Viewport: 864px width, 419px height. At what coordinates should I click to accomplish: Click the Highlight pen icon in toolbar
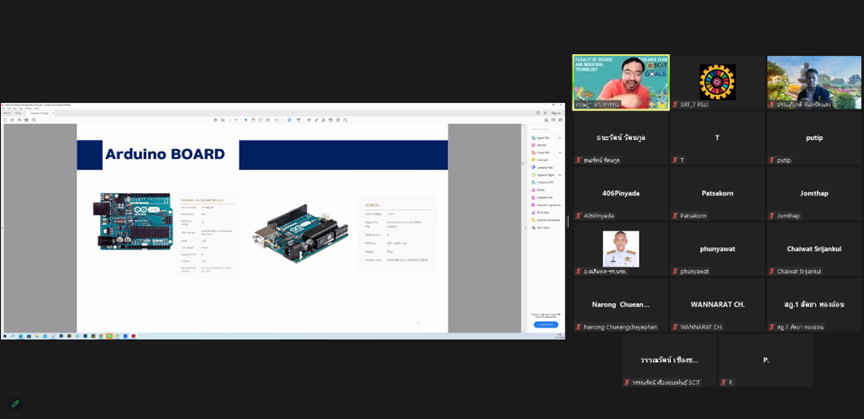316,120
